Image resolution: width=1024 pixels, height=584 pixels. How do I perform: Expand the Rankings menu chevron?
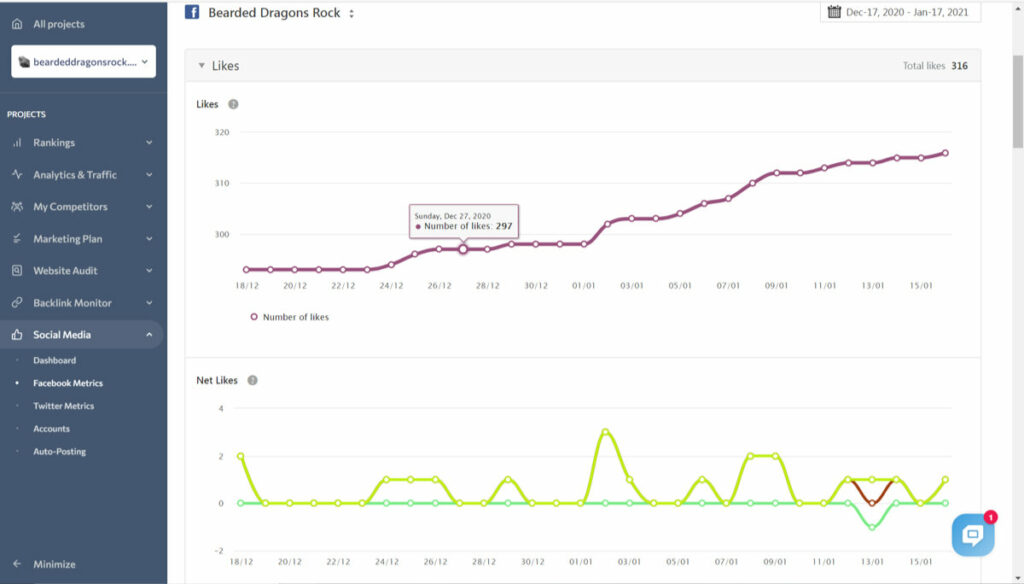(x=149, y=142)
